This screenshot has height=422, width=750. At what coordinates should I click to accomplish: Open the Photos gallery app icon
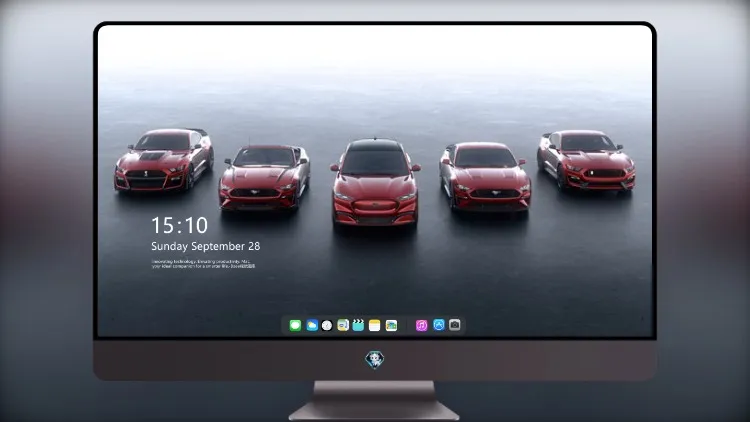click(391, 325)
